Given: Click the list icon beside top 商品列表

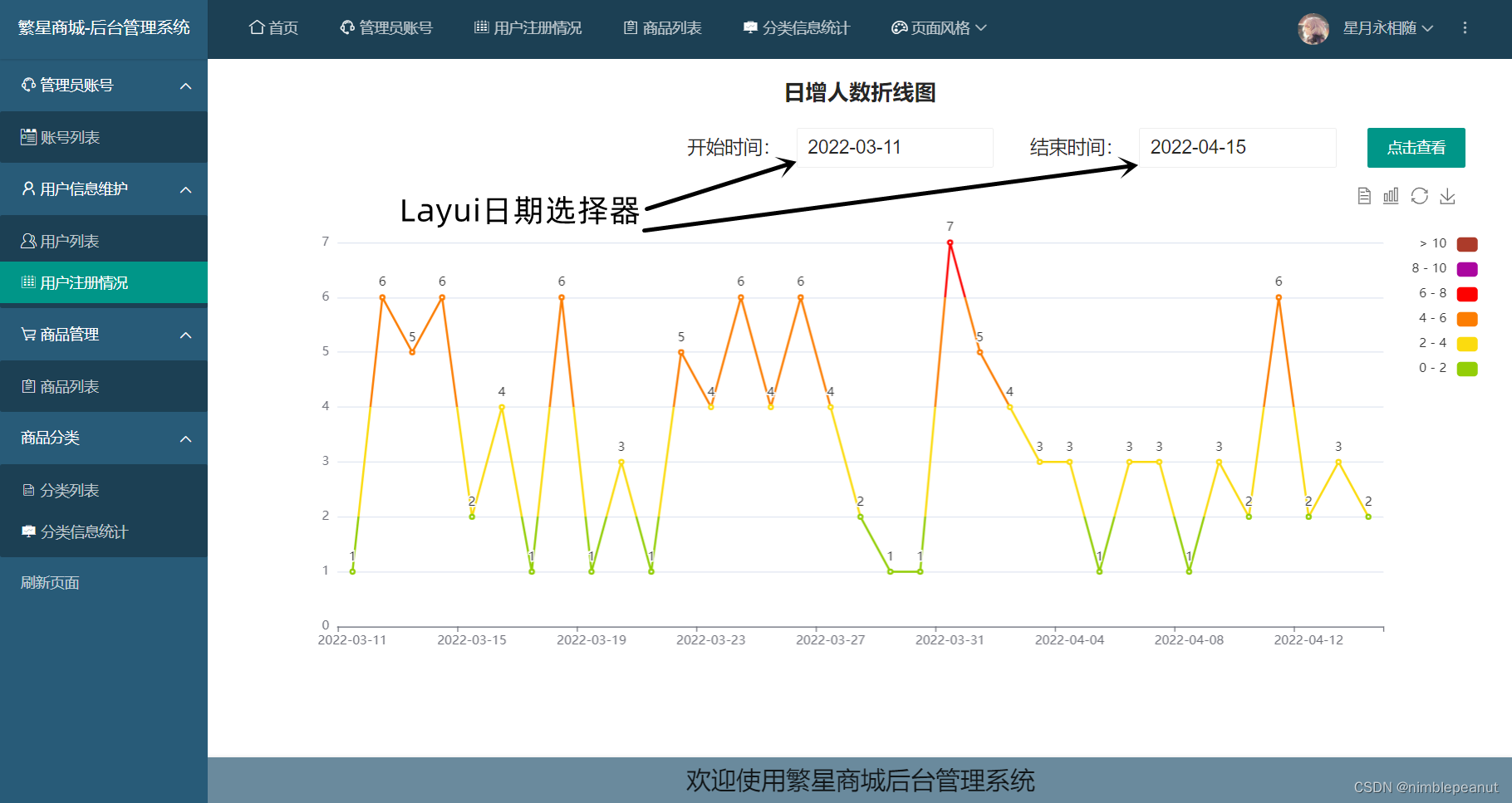Looking at the screenshot, I should coord(631,27).
